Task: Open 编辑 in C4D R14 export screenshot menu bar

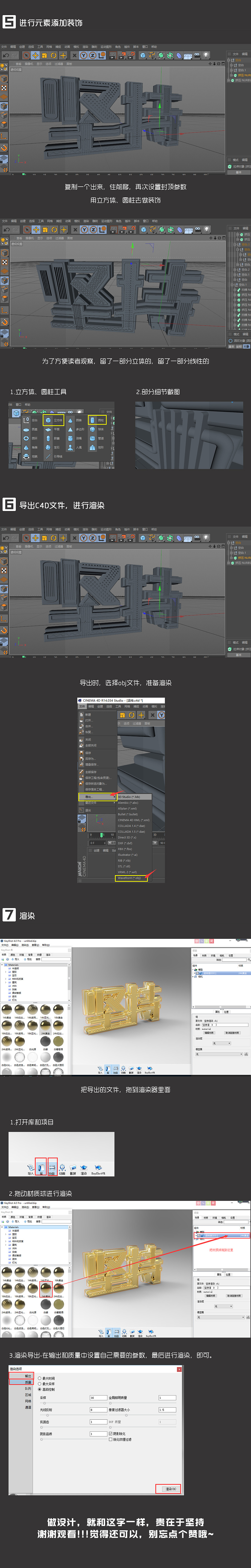Action: [91, 707]
